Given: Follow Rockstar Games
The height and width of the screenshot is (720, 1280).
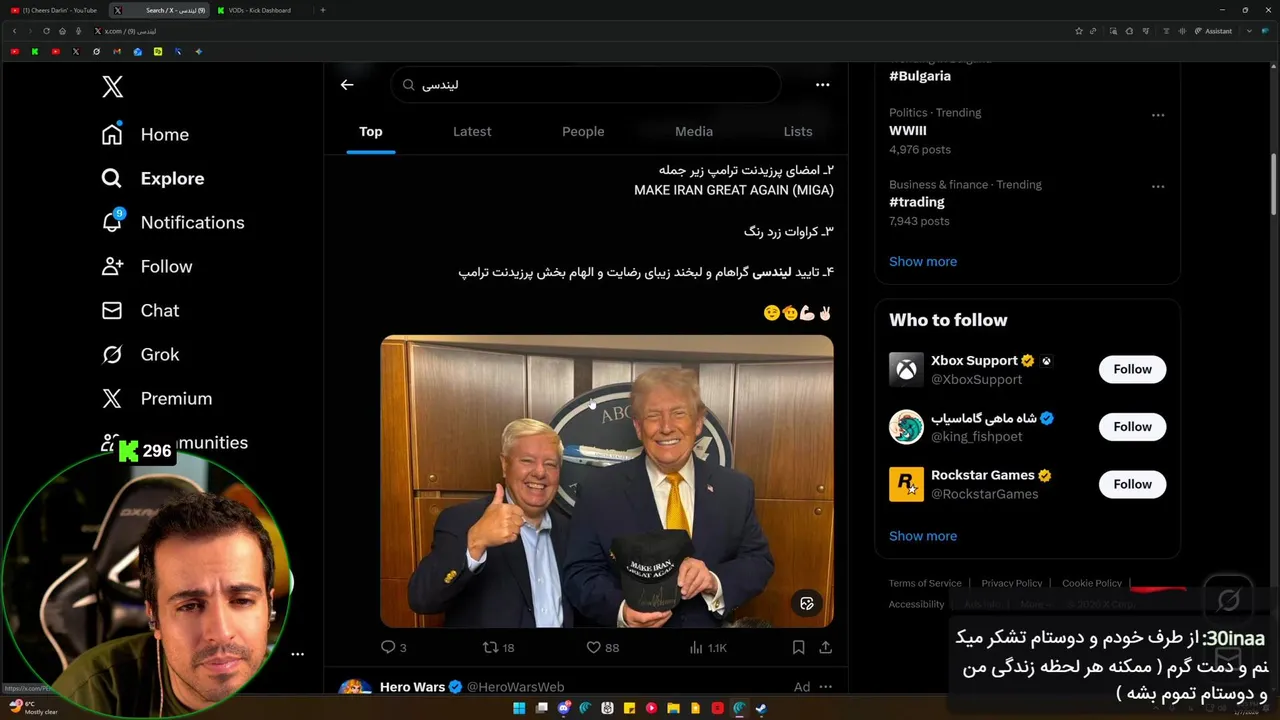Looking at the screenshot, I should pyautogui.click(x=1133, y=484).
